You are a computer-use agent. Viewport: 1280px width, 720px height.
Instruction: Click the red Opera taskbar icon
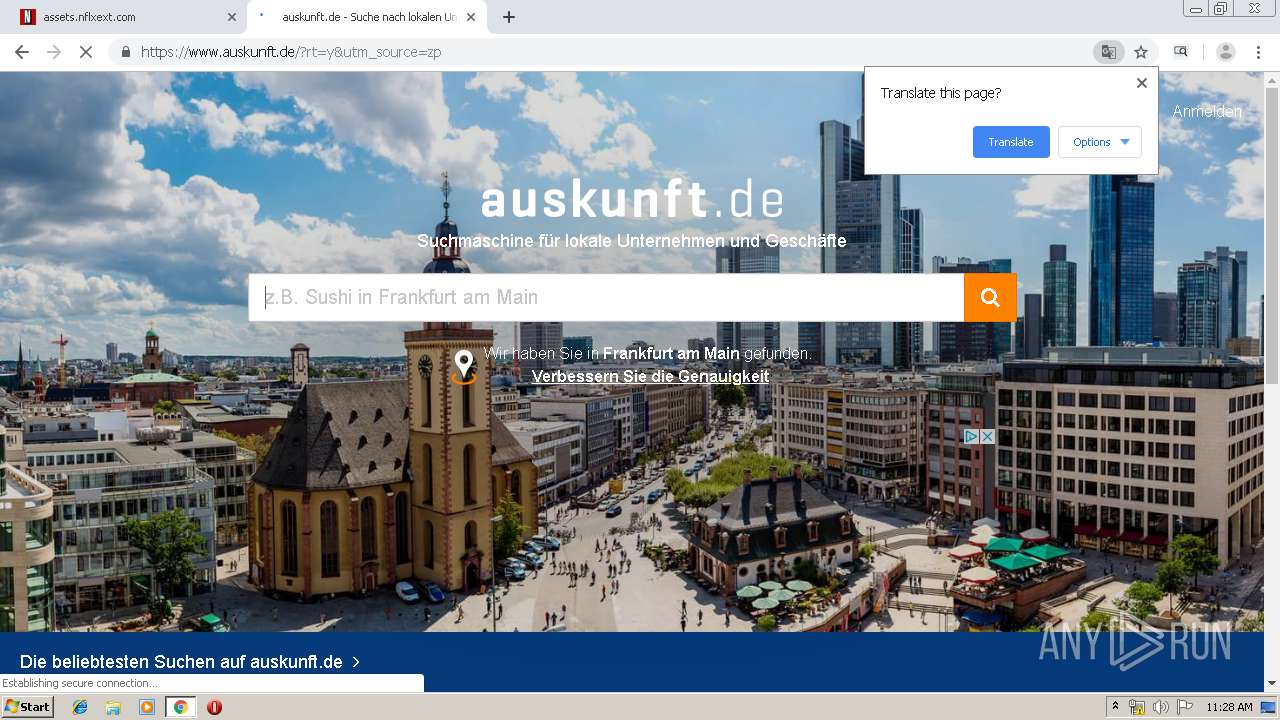click(214, 707)
